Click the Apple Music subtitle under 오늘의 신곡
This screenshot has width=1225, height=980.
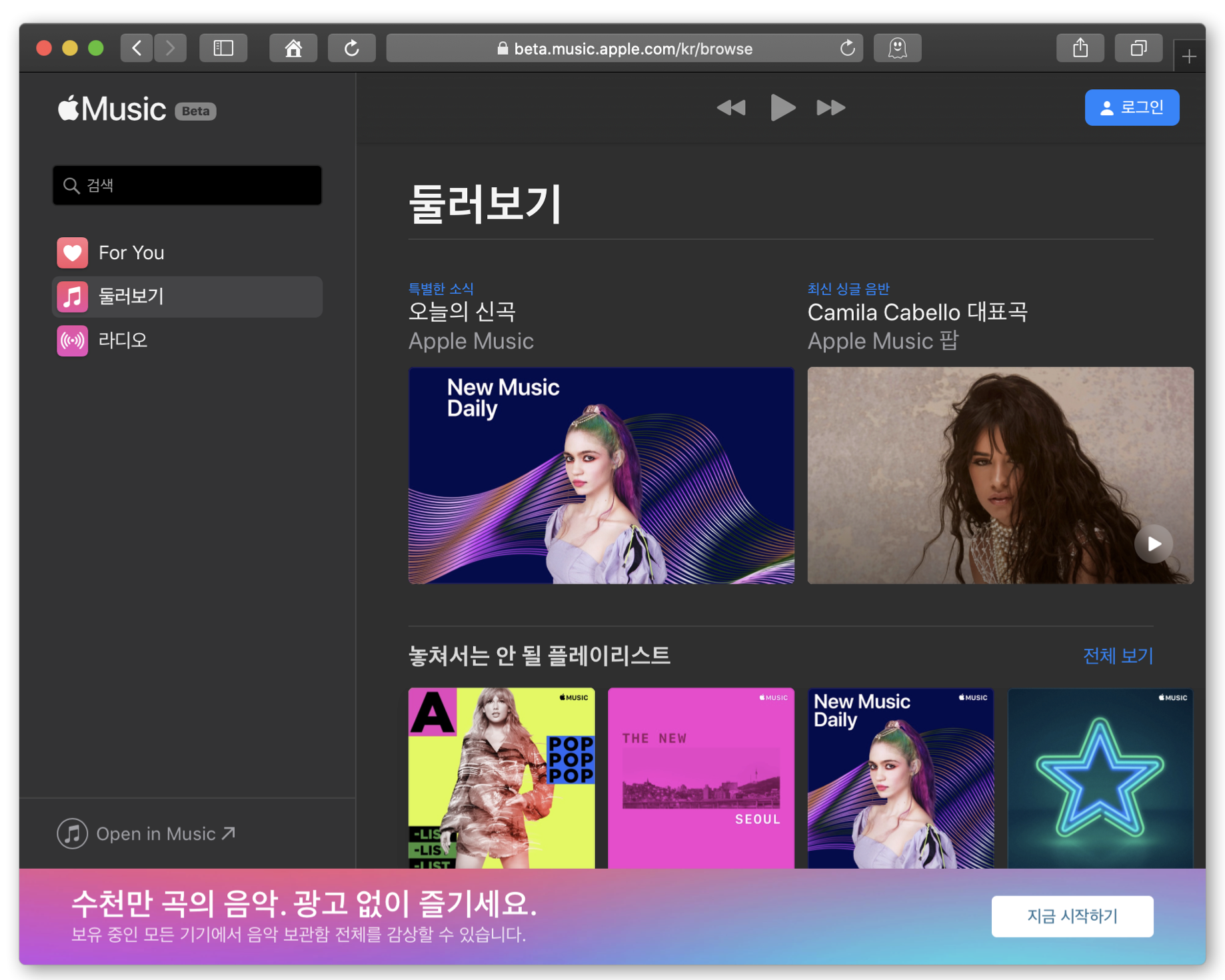pos(471,341)
